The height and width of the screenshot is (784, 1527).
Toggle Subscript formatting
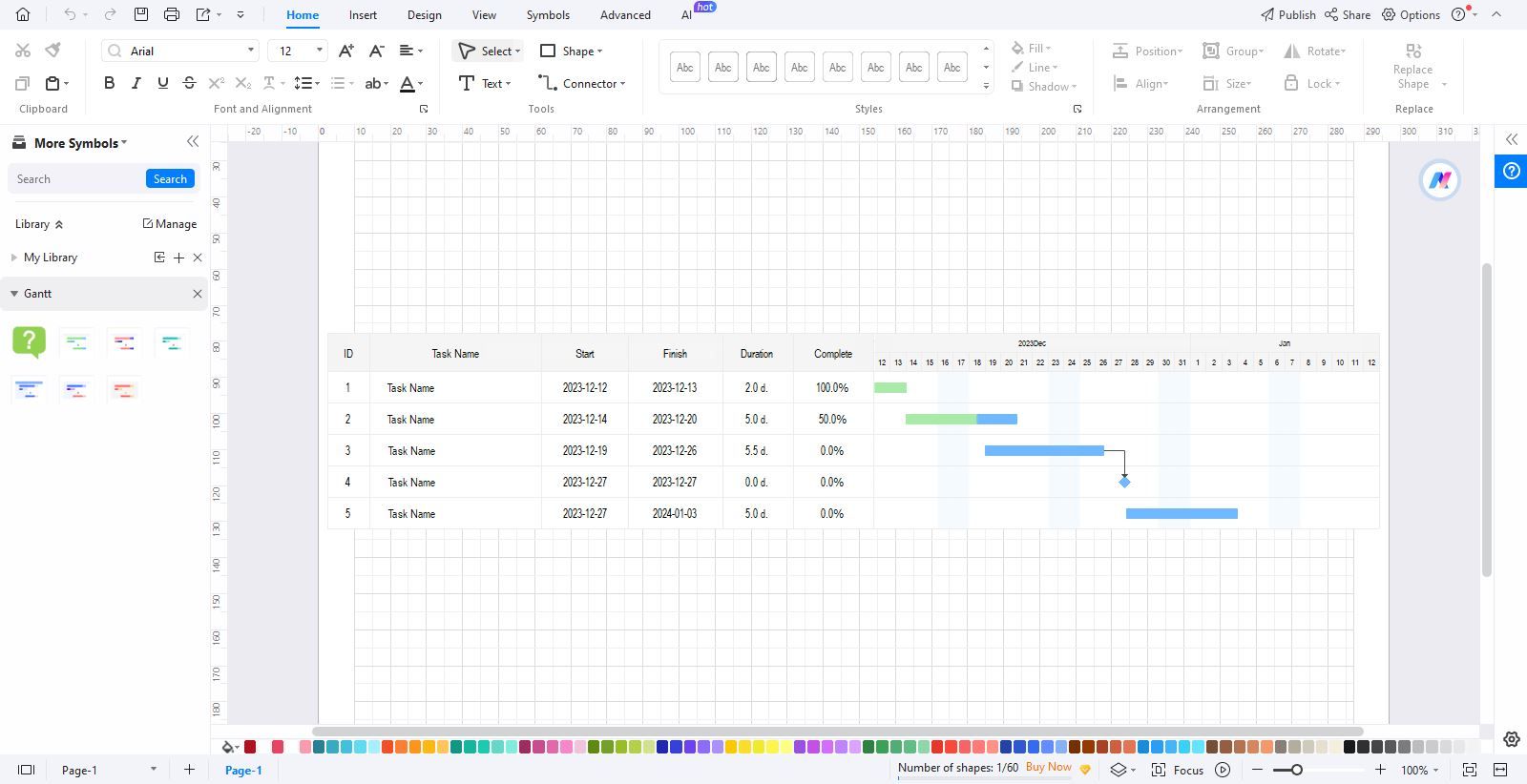click(x=243, y=83)
